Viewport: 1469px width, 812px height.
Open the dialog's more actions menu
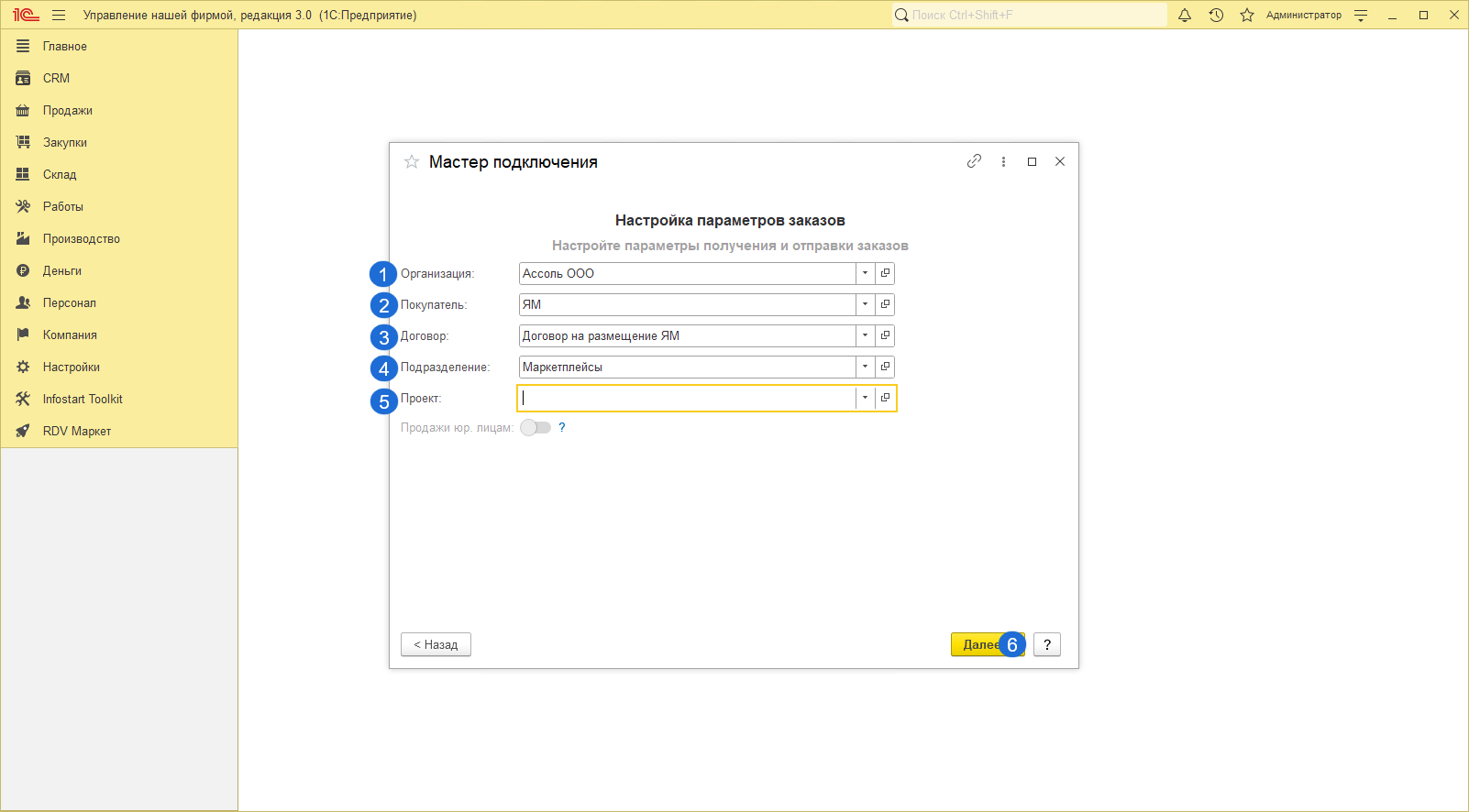(x=1003, y=161)
